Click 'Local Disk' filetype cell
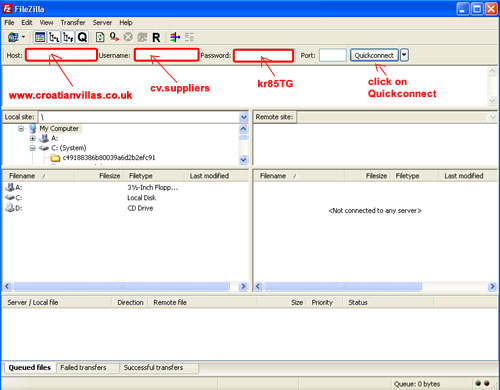Image resolution: width=500 pixels, height=390 pixels. [x=142, y=198]
